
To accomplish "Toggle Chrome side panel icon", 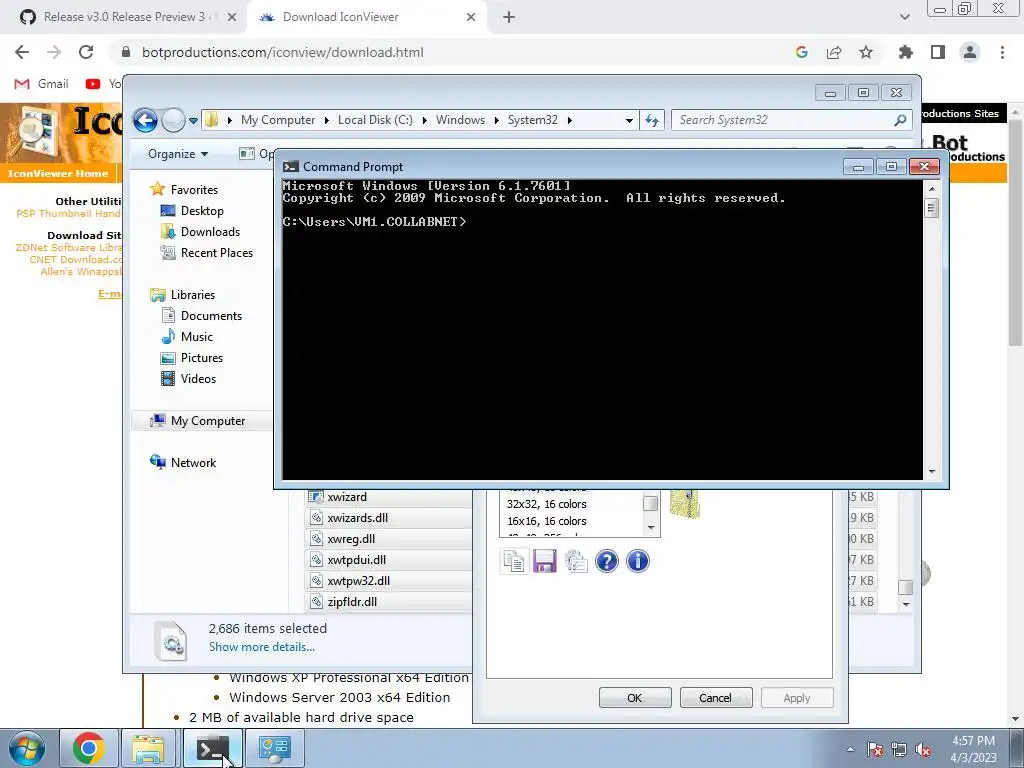I will point(938,52).
